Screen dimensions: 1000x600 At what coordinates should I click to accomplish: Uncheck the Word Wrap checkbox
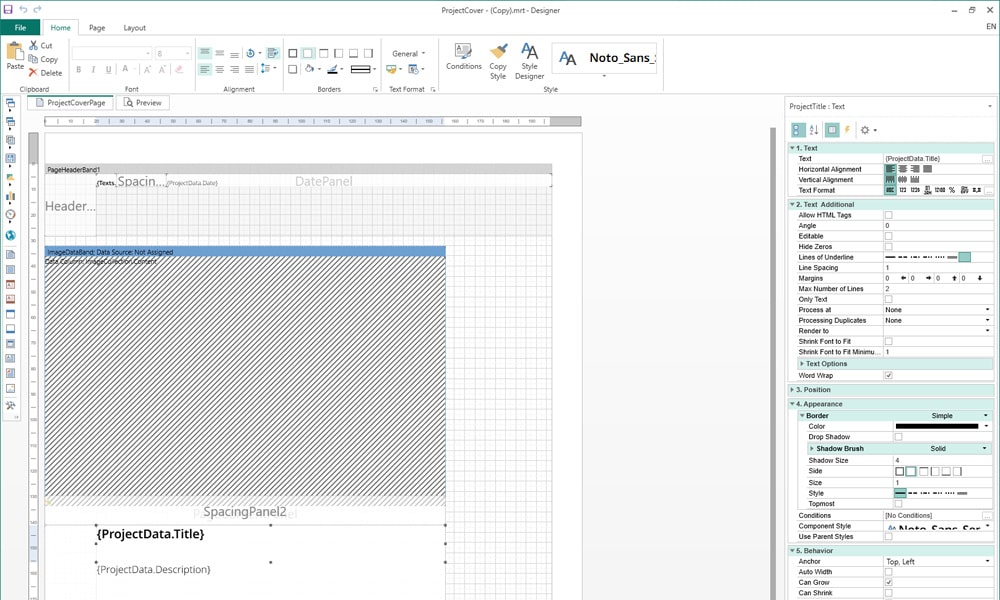888,376
